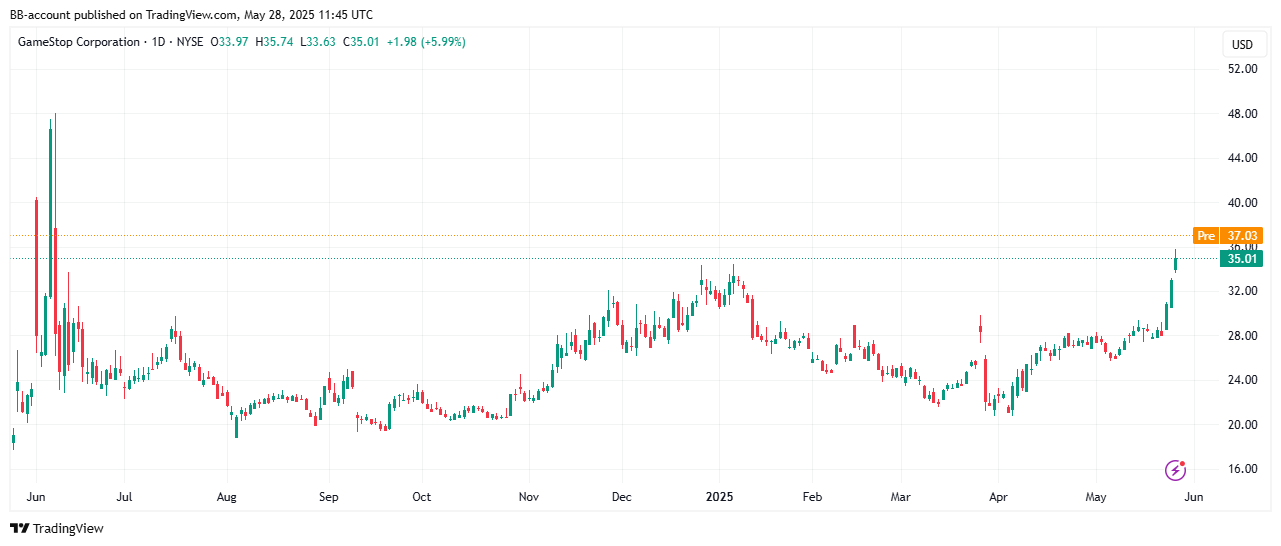Image resolution: width=1281 pixels, height=546 pixels.
Task: Click the Mar label on time axis
Action: 901,496
